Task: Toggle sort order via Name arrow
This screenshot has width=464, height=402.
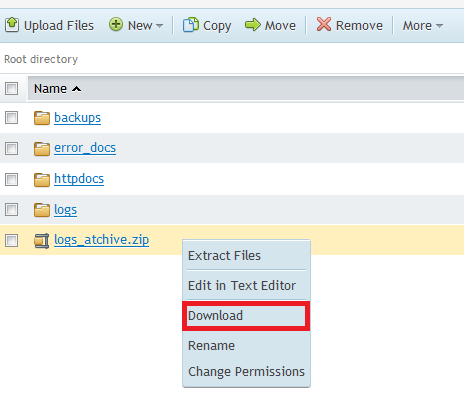Action: pyautogui.click(x=77, y=89)
